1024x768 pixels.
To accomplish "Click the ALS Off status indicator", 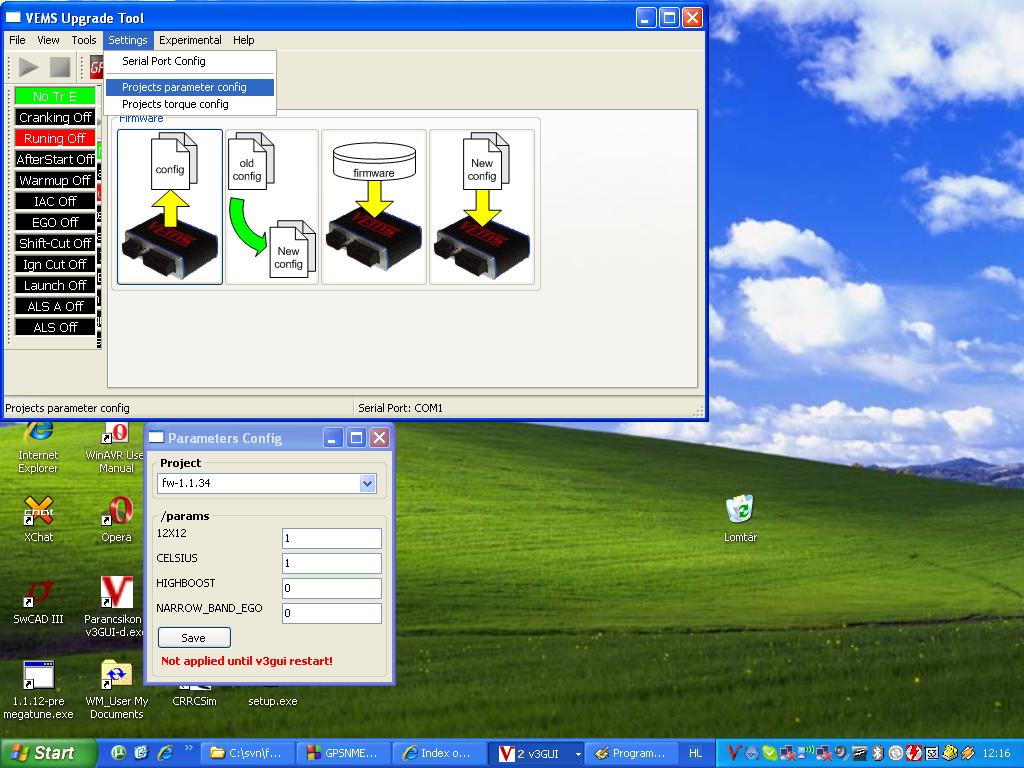I will pyautogui.click(x=55, y=327).
